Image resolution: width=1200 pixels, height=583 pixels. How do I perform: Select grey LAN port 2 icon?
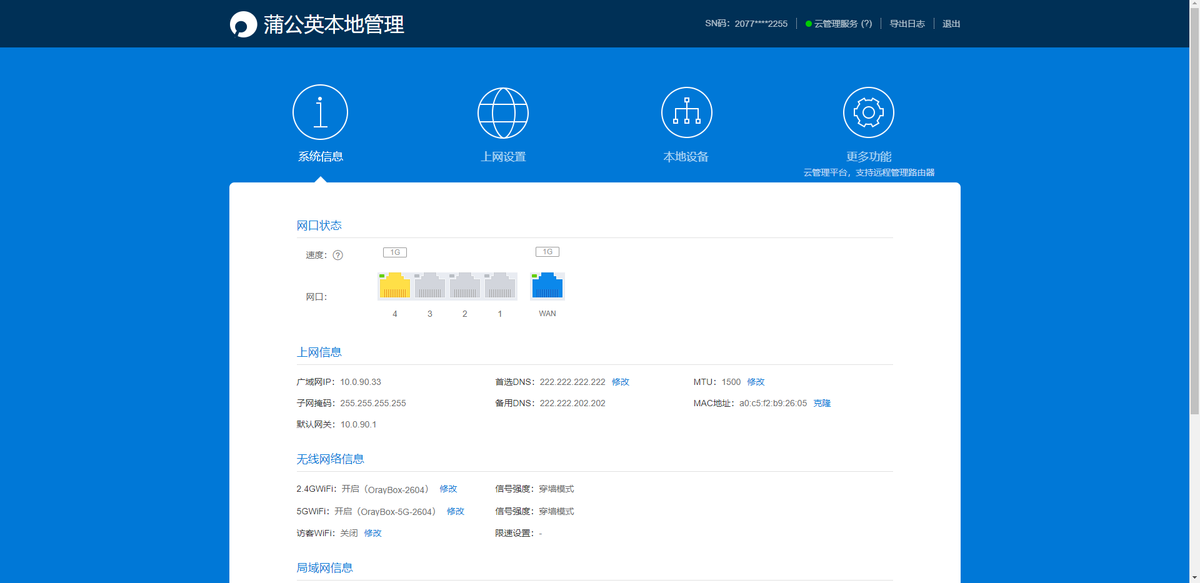coord(465,286)
